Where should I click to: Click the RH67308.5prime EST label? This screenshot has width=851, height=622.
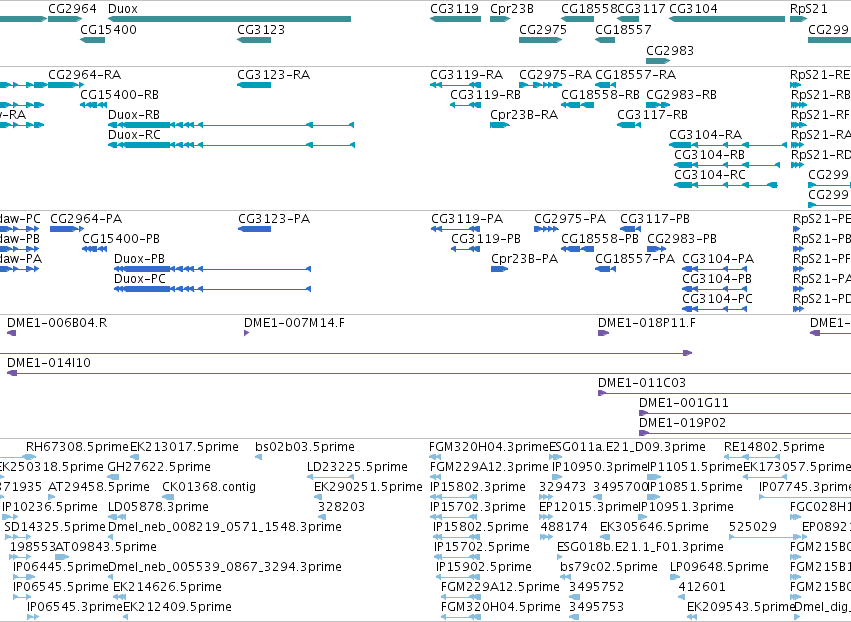tap(77, 447)
